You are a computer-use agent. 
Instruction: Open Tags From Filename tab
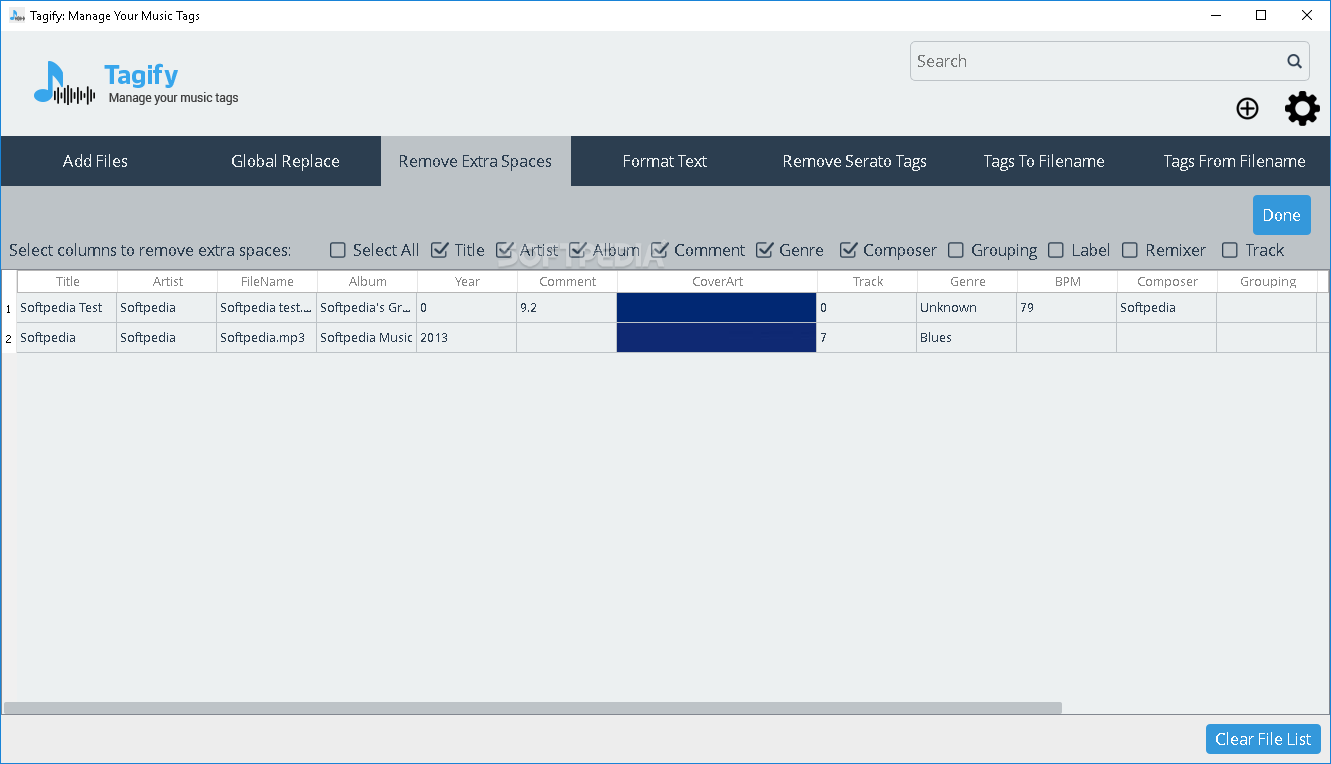coord(1235,161)
